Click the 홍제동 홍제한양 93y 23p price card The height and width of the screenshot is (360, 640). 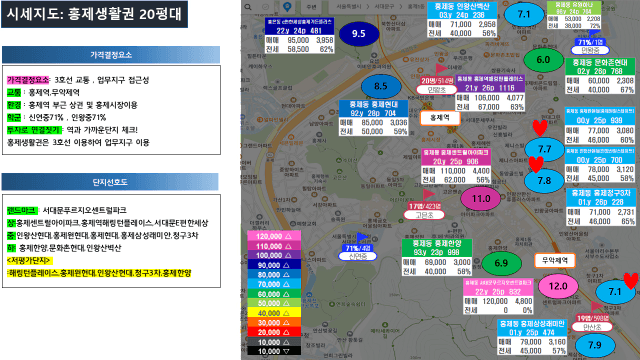point(437,257)
